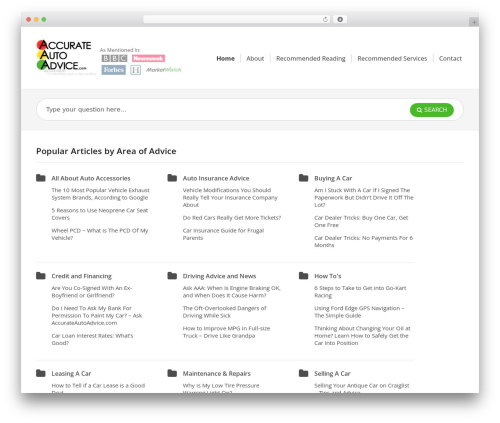Open the Credit and Financing category

(82, 276)
